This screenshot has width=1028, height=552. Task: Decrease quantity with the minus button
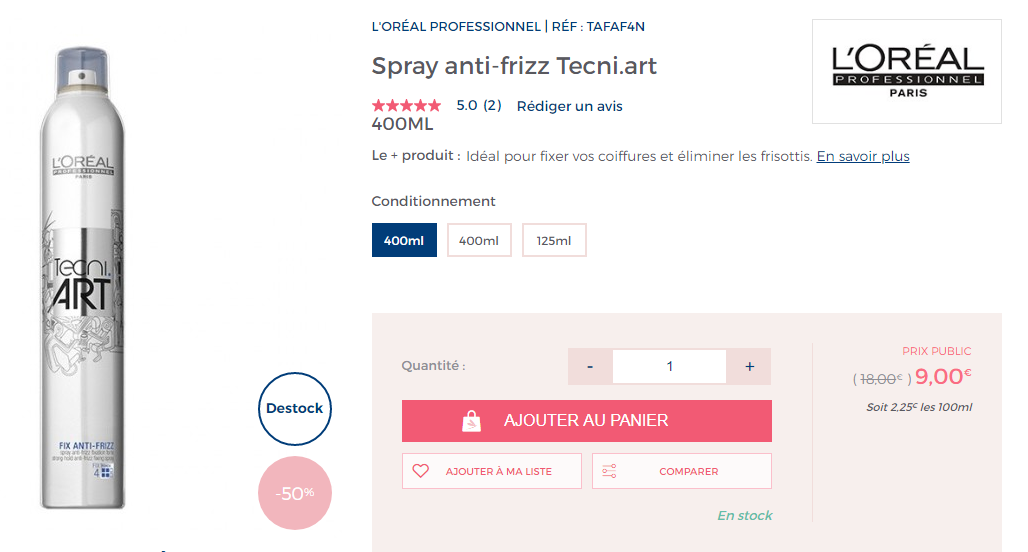591,367
